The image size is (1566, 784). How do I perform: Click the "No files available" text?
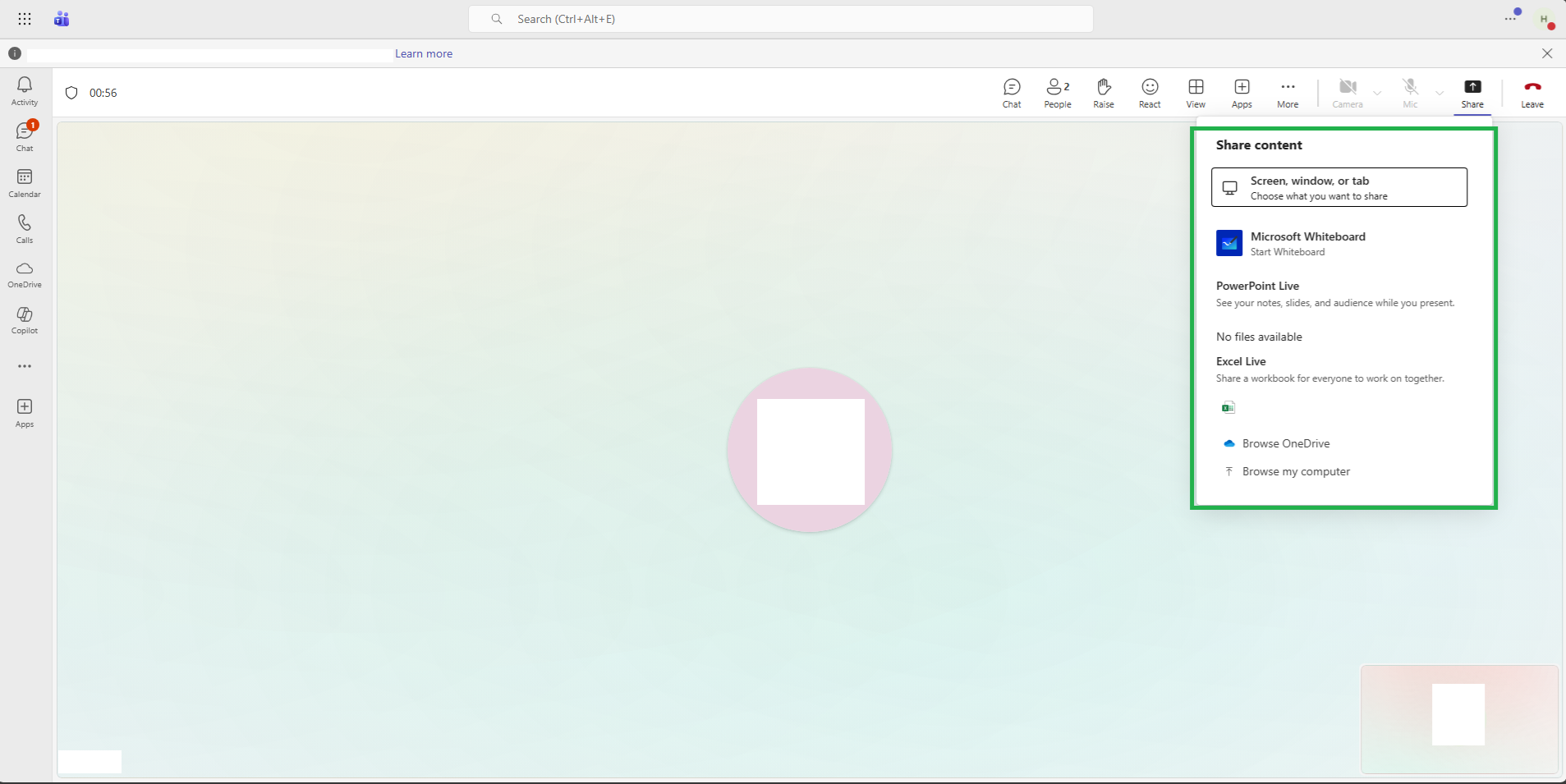coord(1259,337)
